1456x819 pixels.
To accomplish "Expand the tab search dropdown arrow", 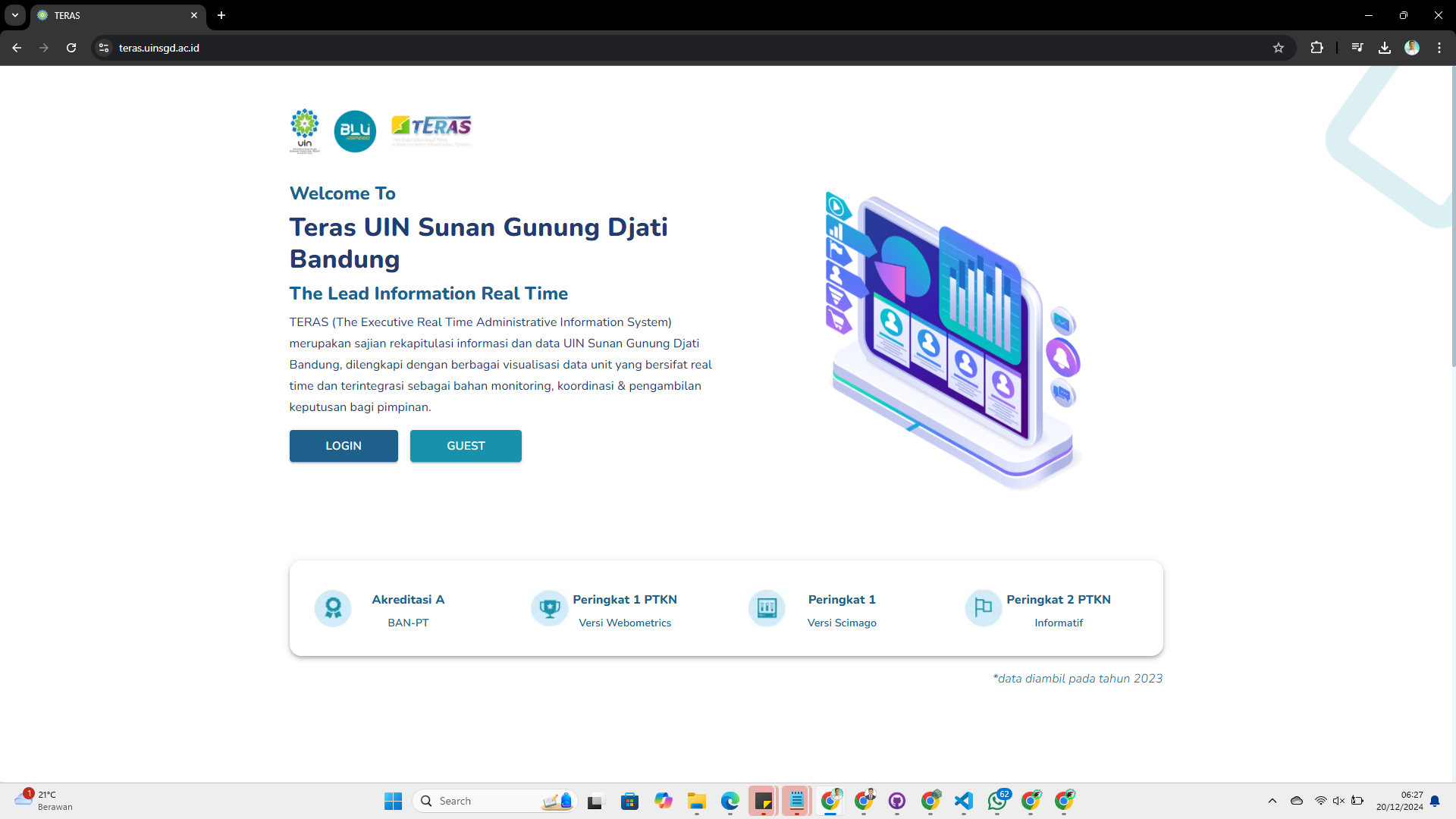I will pyautogui.click(x=15, y=15).
